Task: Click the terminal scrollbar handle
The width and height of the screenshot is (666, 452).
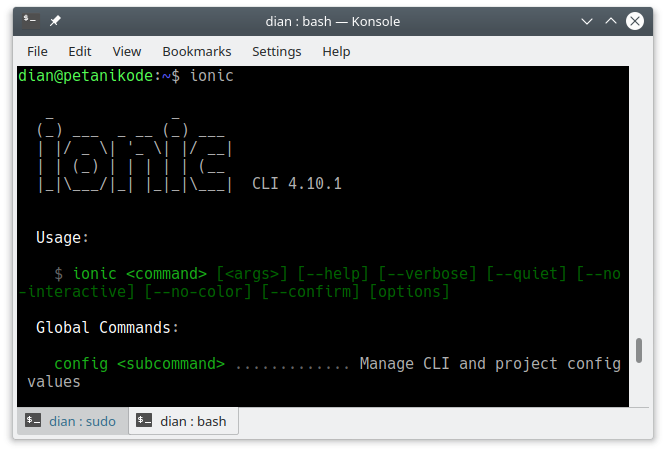Action: coord(638,350)
